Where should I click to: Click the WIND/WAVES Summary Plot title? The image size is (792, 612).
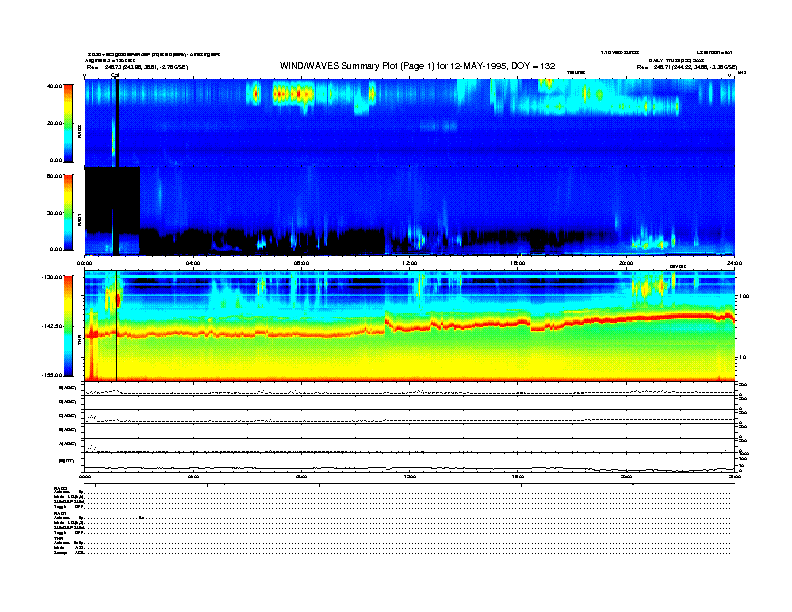[x=417, y=66]
